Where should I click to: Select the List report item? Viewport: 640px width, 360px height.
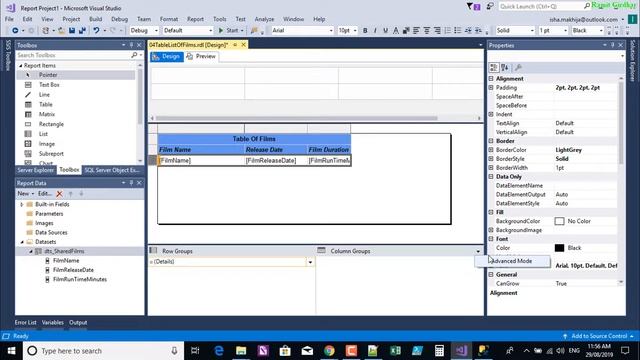coord(76,134)
